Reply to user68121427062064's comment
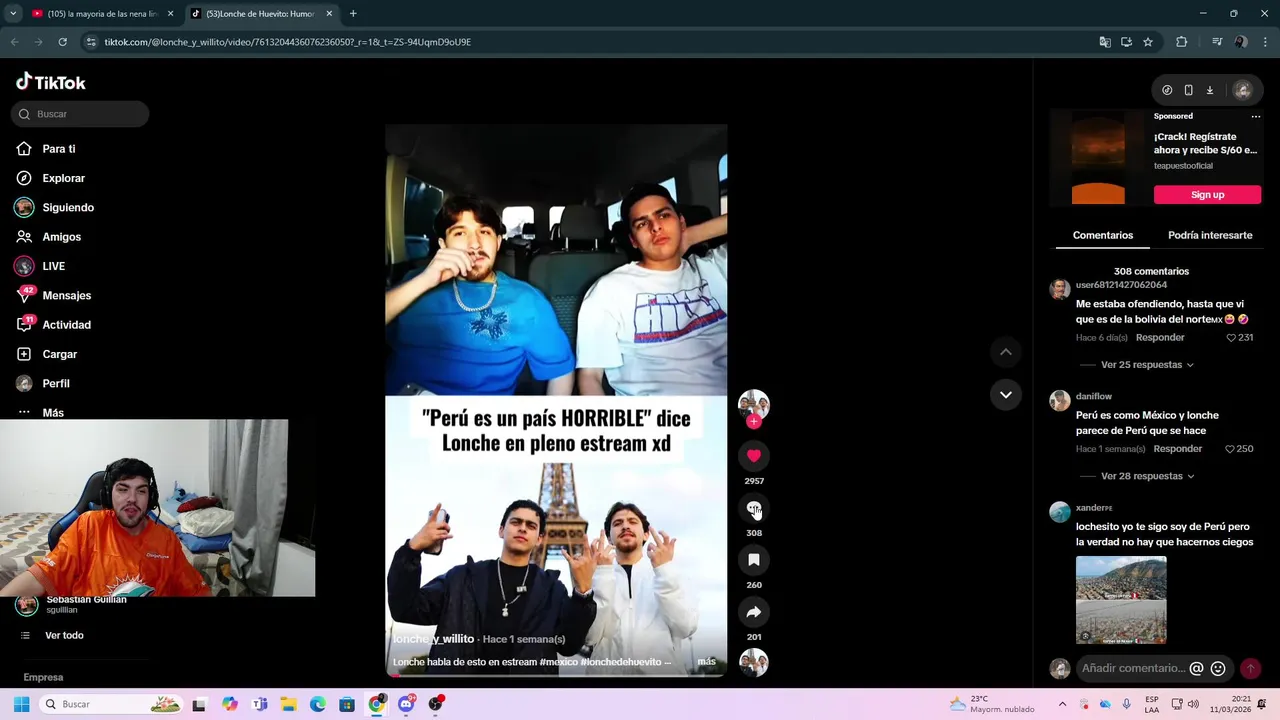 pyautogui.click(x=1160, y=338)
